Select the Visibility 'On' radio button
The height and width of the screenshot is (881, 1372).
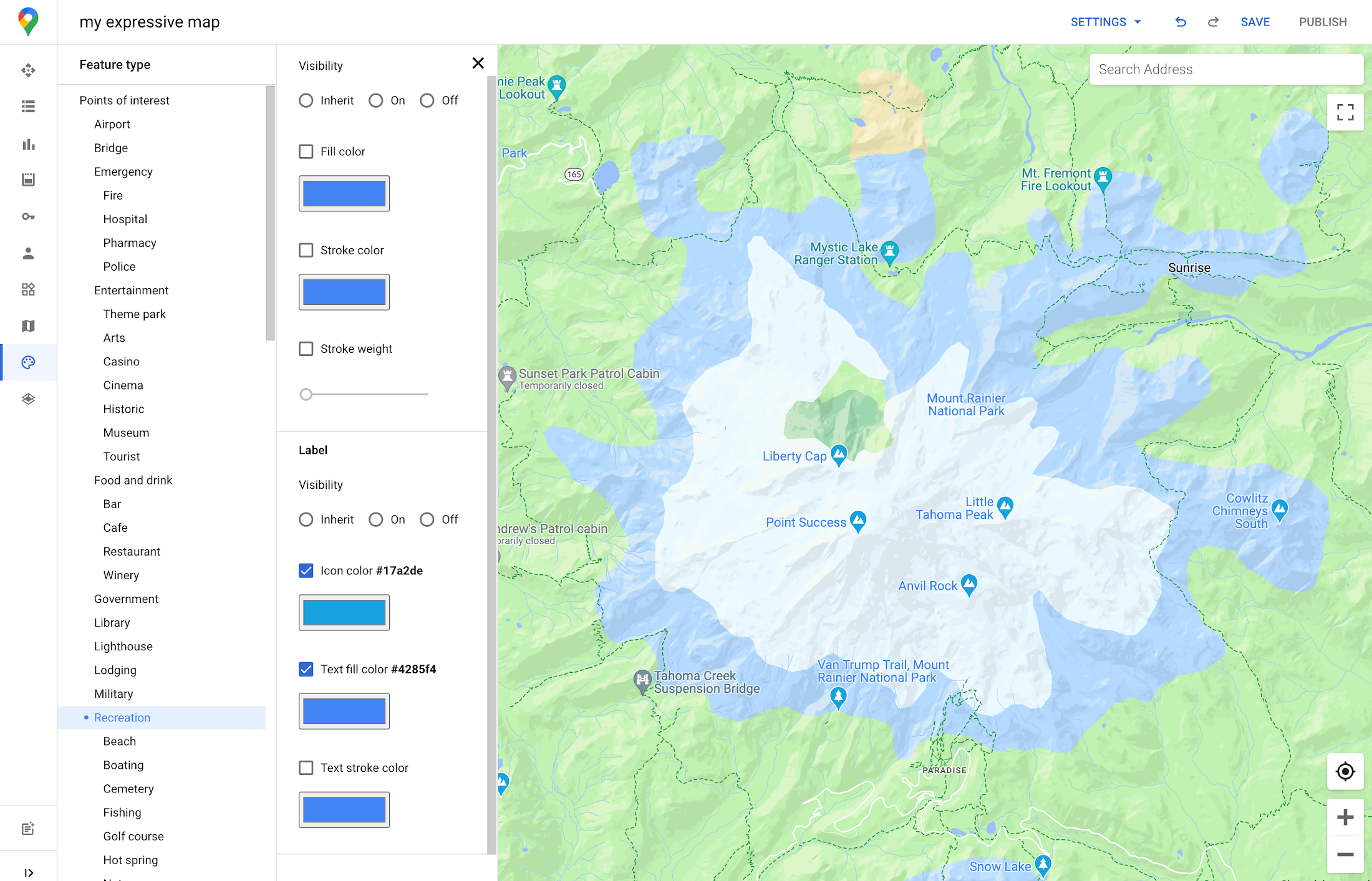click(376, 100)
